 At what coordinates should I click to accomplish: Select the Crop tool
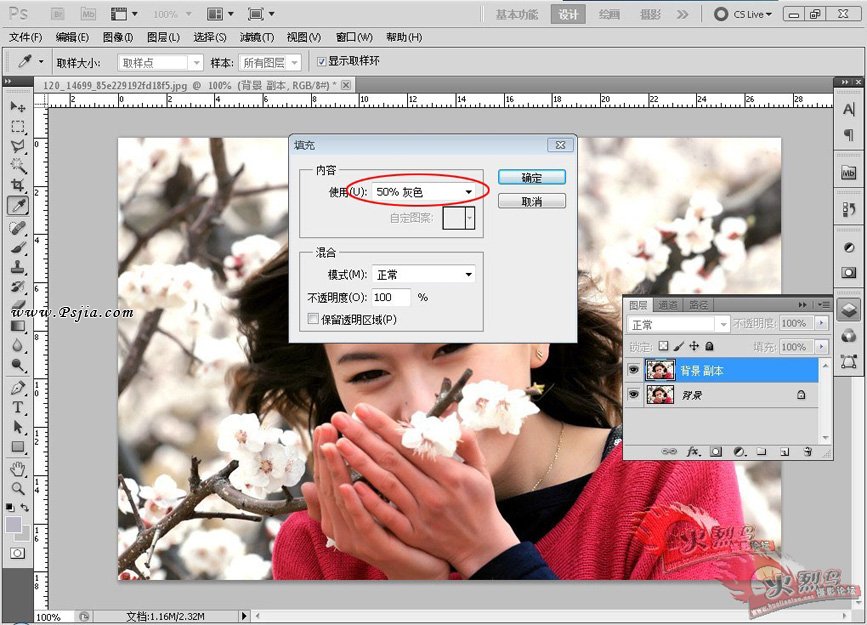coord(18,185)
